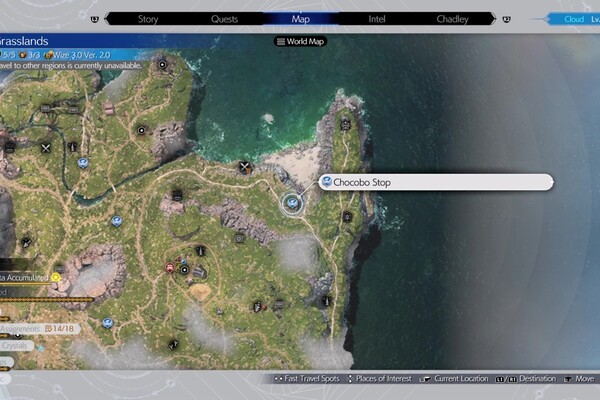Select the cave marker above the rocky ridge
600x400 pixels.
coord(177,195)
